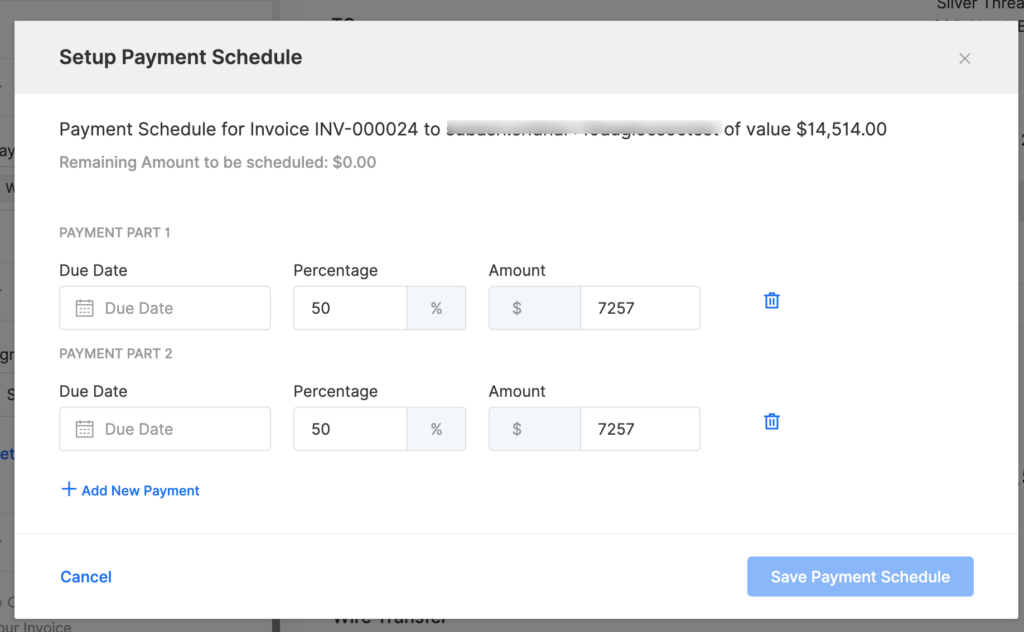1024x632 pixels.
Task: Delete Payment Part 1 with trash icon
Action: pyautogui.click(x=772, y=300)
